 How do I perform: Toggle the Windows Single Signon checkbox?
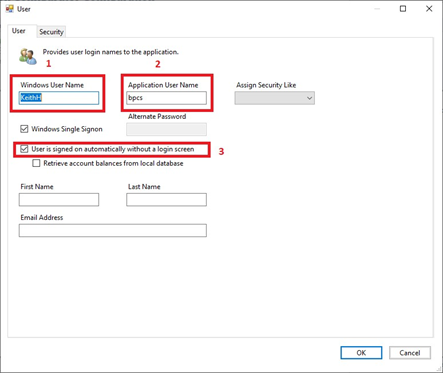point(24,129)
